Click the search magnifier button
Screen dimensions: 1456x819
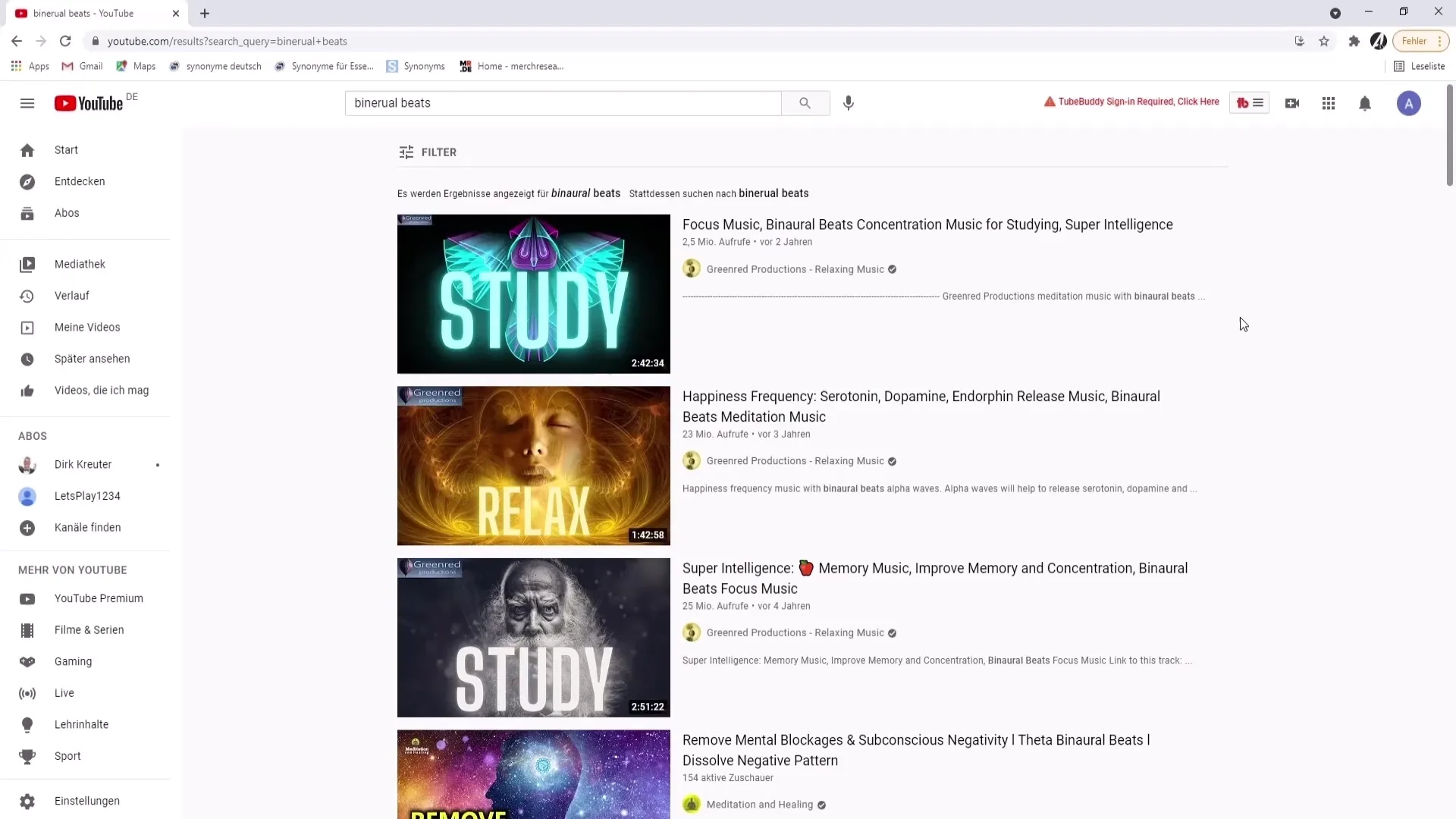(x=805, y=103)
